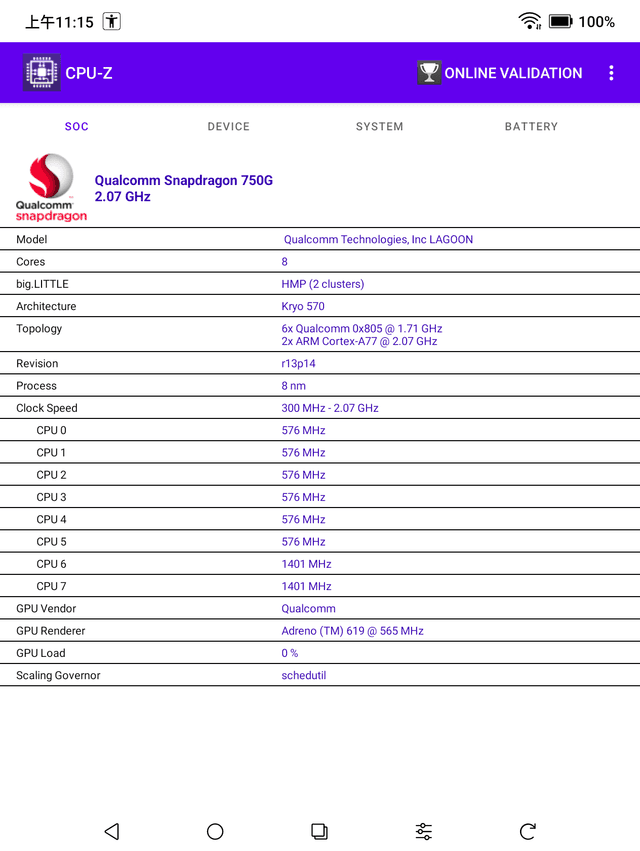The height and width of the screenshot is (851, 640).
Task: Select the CPU 1 row label
Action: point(51,453)
